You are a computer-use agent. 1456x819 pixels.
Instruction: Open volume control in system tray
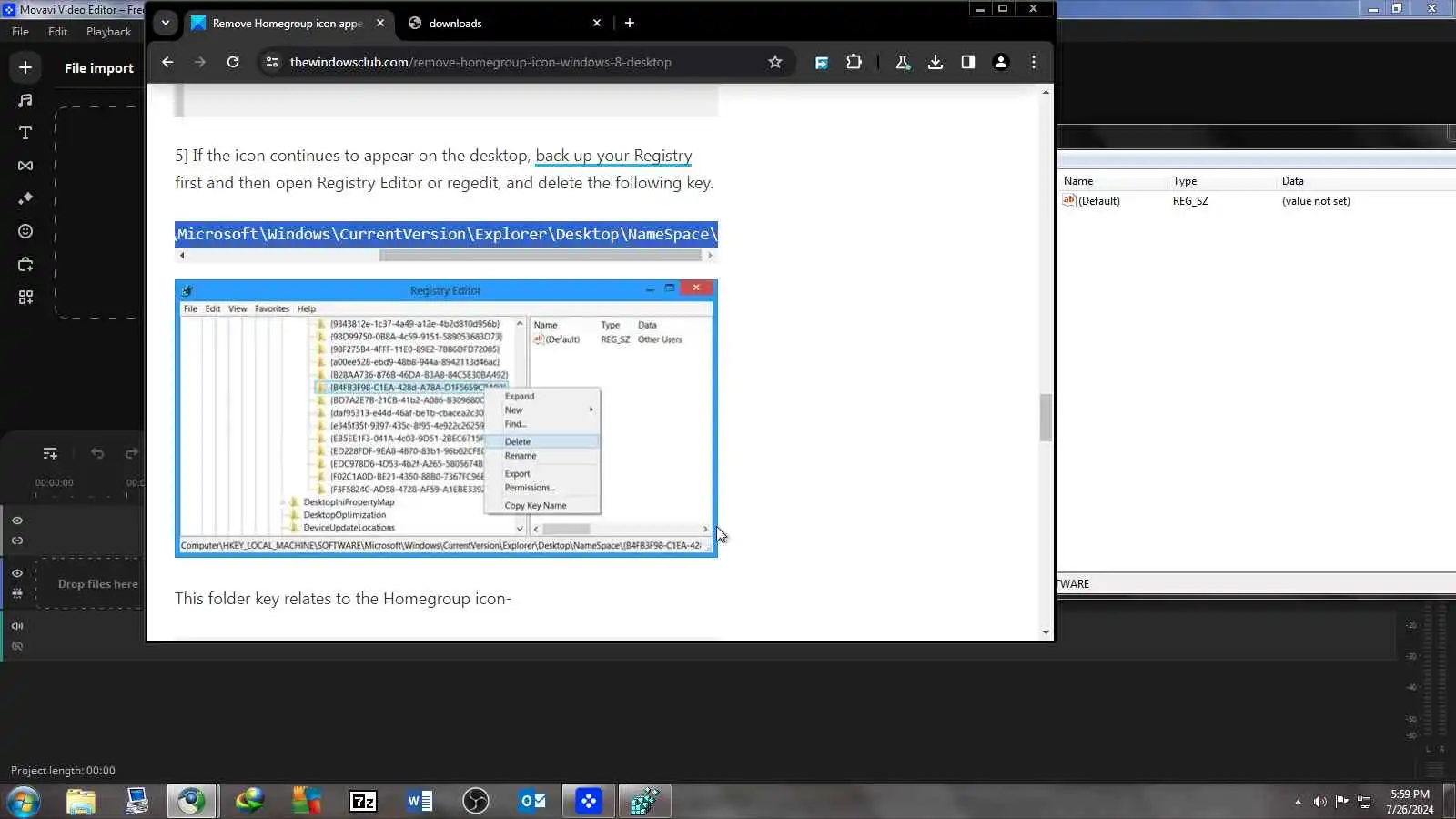point(1319,802)
